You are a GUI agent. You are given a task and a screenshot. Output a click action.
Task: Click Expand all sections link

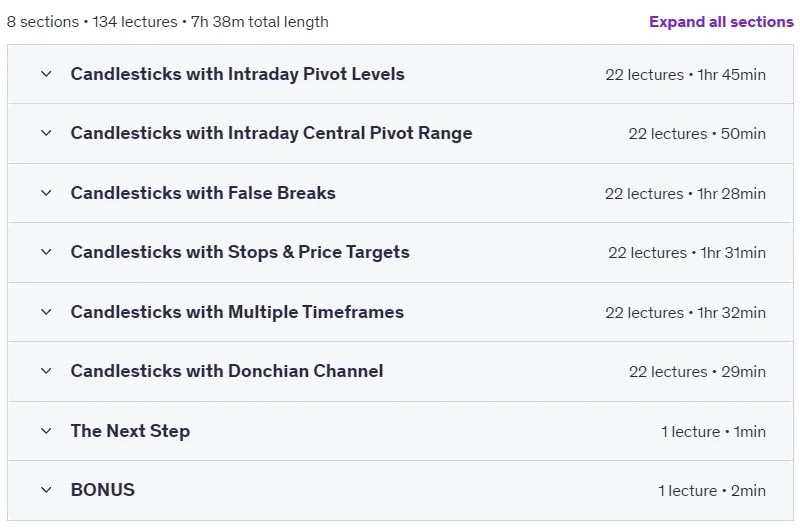(x=721, y=22)
